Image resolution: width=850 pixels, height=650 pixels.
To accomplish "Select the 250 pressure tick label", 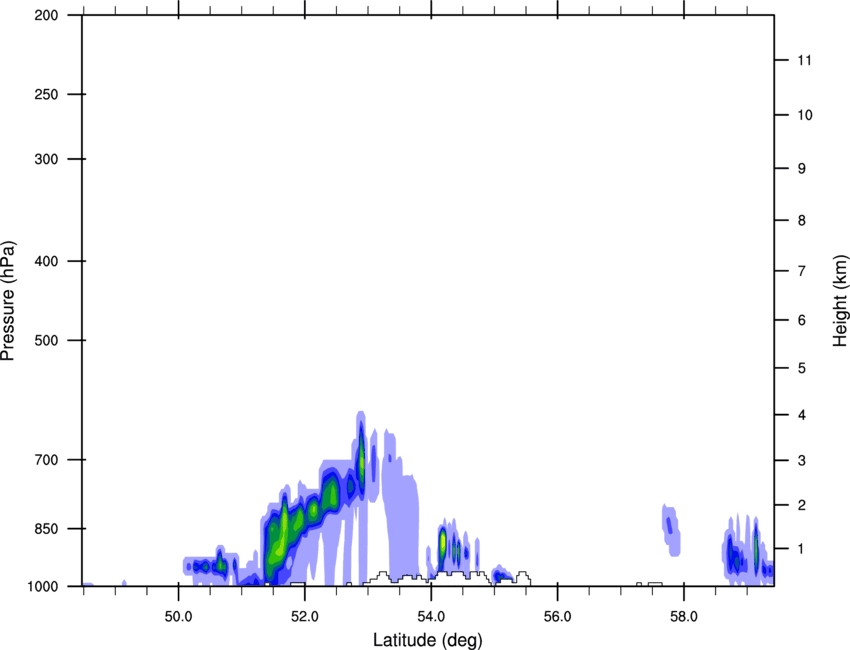I will (46, 94).
